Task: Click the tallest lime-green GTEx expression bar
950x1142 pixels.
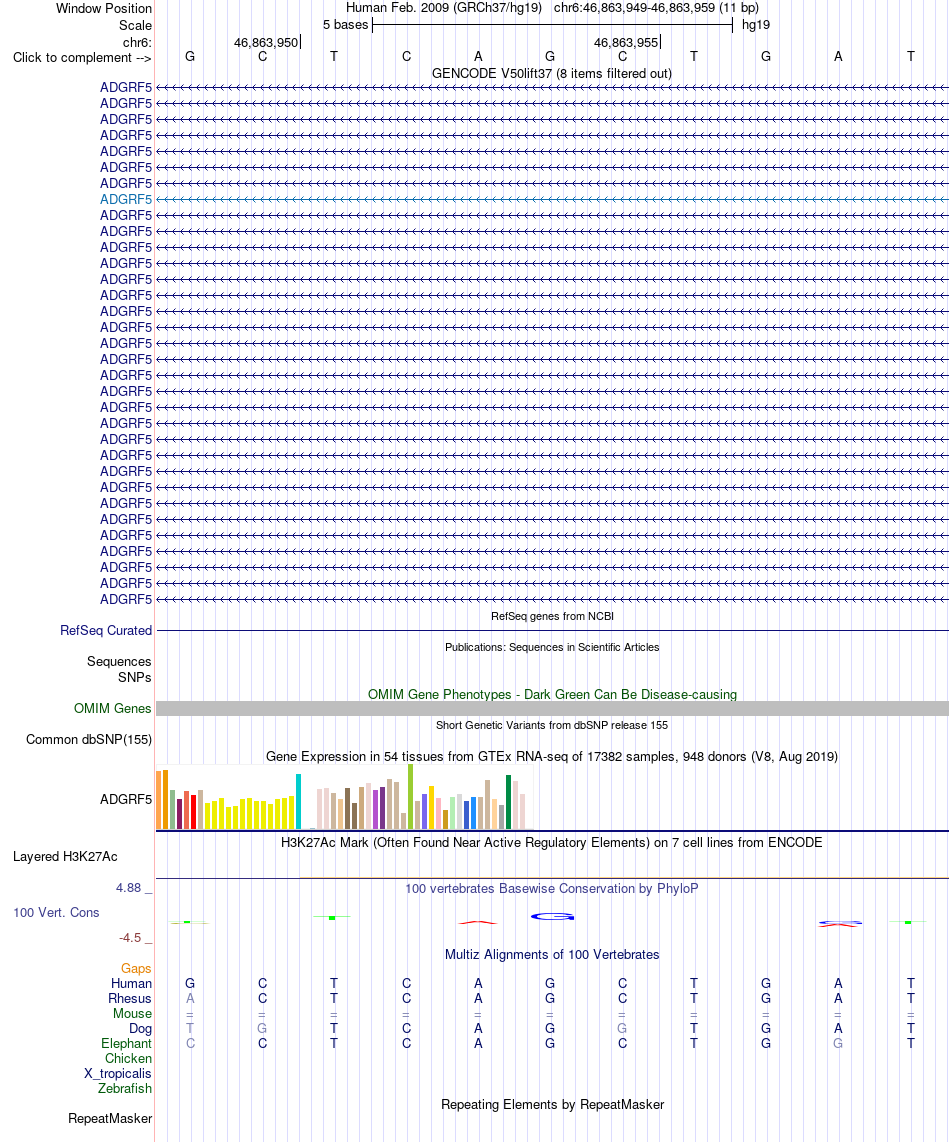Action: tap(411, 797)
